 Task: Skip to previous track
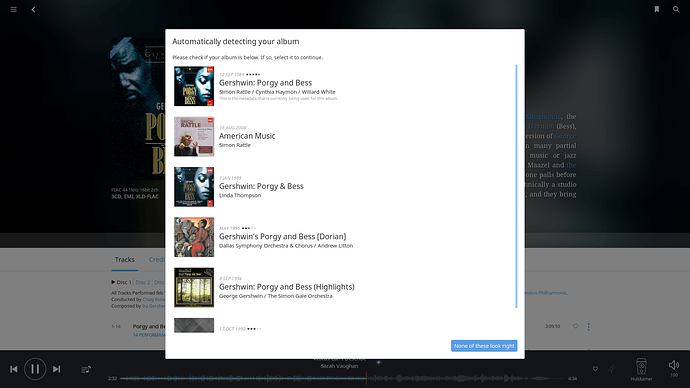pos(14,369)
